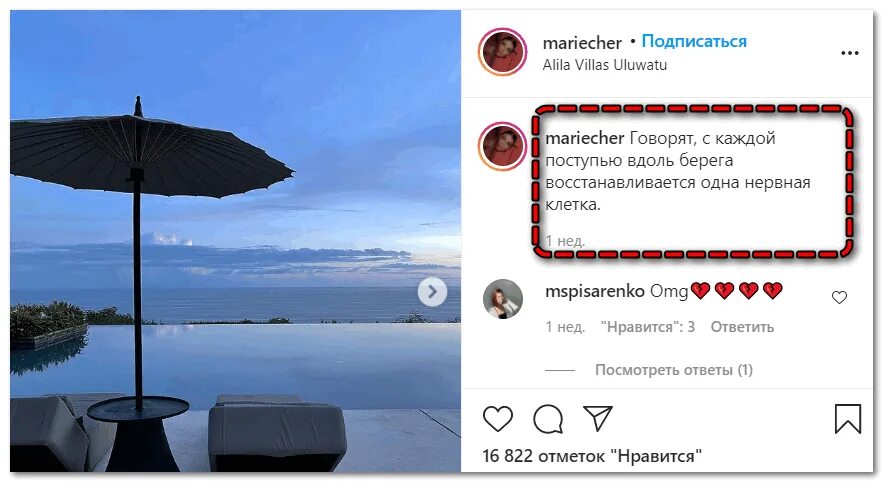Screen dimensions: 884x483
Task: Click the pool and umbrella photo
Action: coord(236,241)
